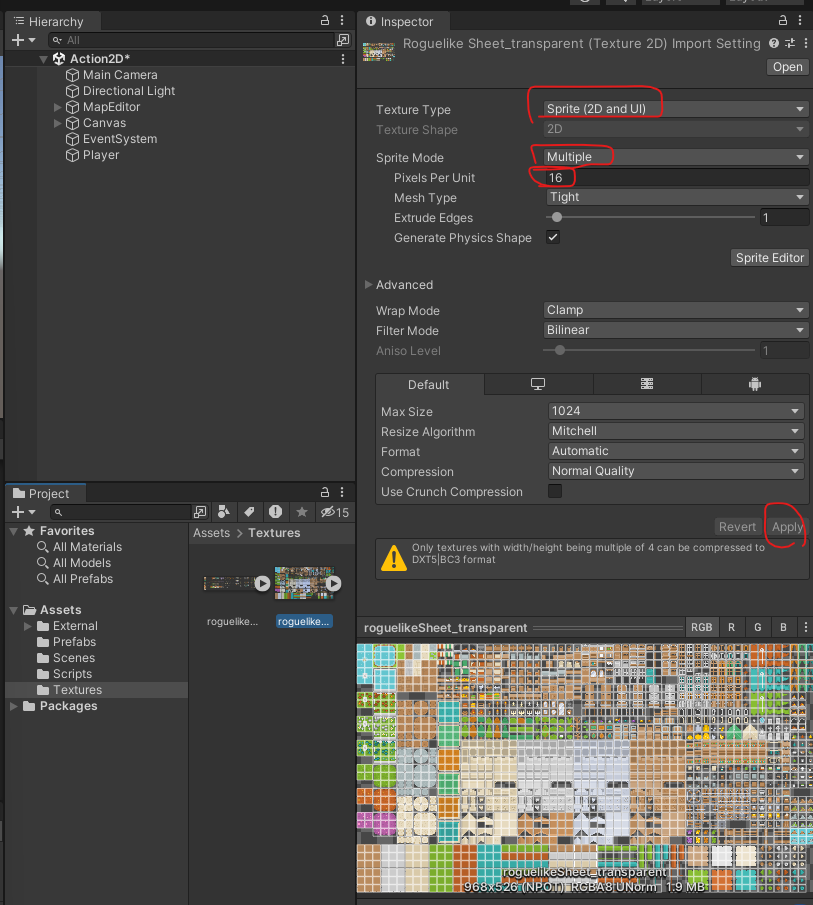Expand the sprites of second roguelike thumbnail
The image size is (813, 905).
[334, 584]
